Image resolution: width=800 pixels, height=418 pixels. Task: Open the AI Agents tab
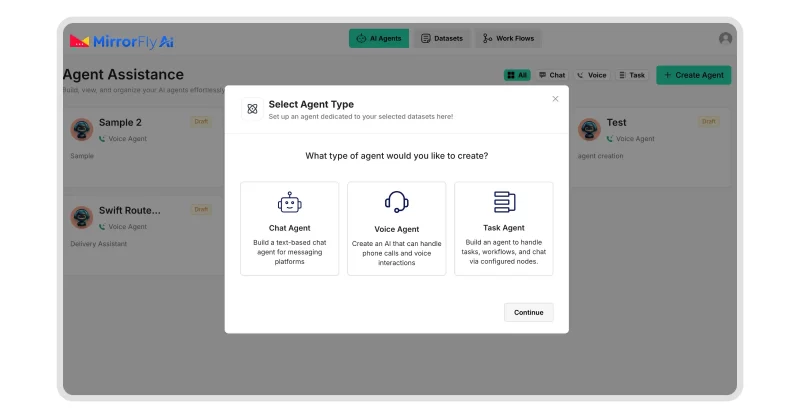pos(379,38)
